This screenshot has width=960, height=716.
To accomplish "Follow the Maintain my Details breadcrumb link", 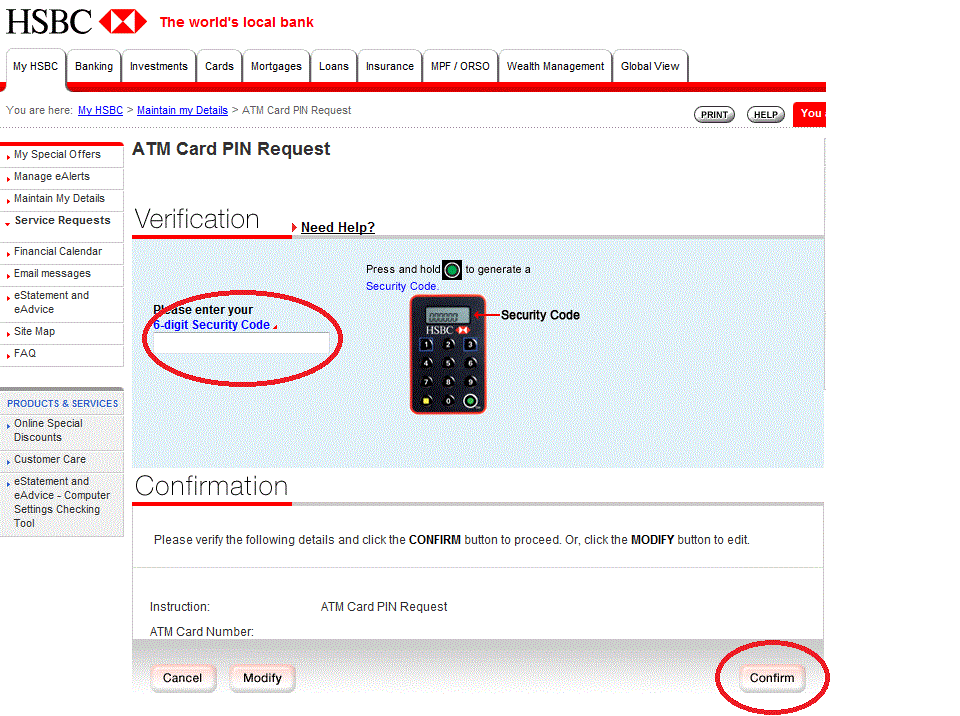I will pos(182,110).
